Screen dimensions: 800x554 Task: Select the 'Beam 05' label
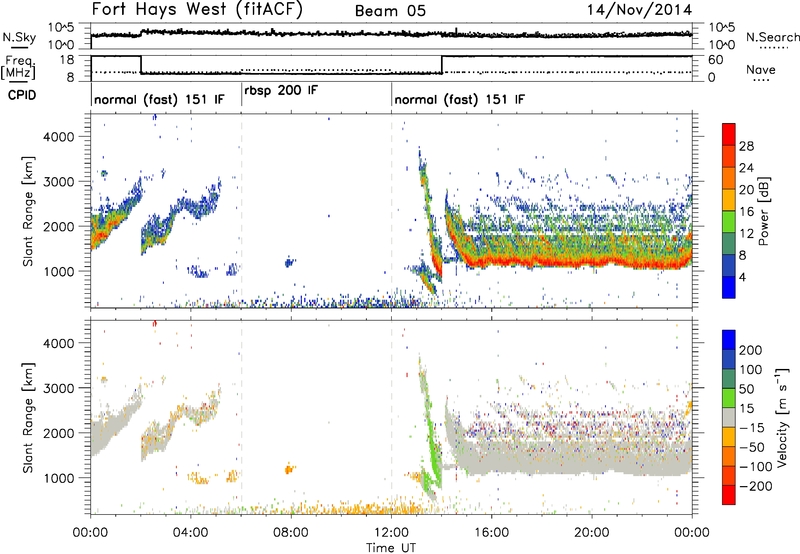390,11
